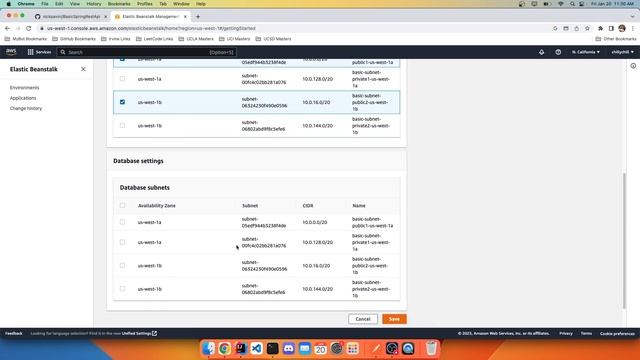Check instance subnet 10.0.144.0/20 private2
The width and height of the screenshot is (640, 360).
pos(122,126)
